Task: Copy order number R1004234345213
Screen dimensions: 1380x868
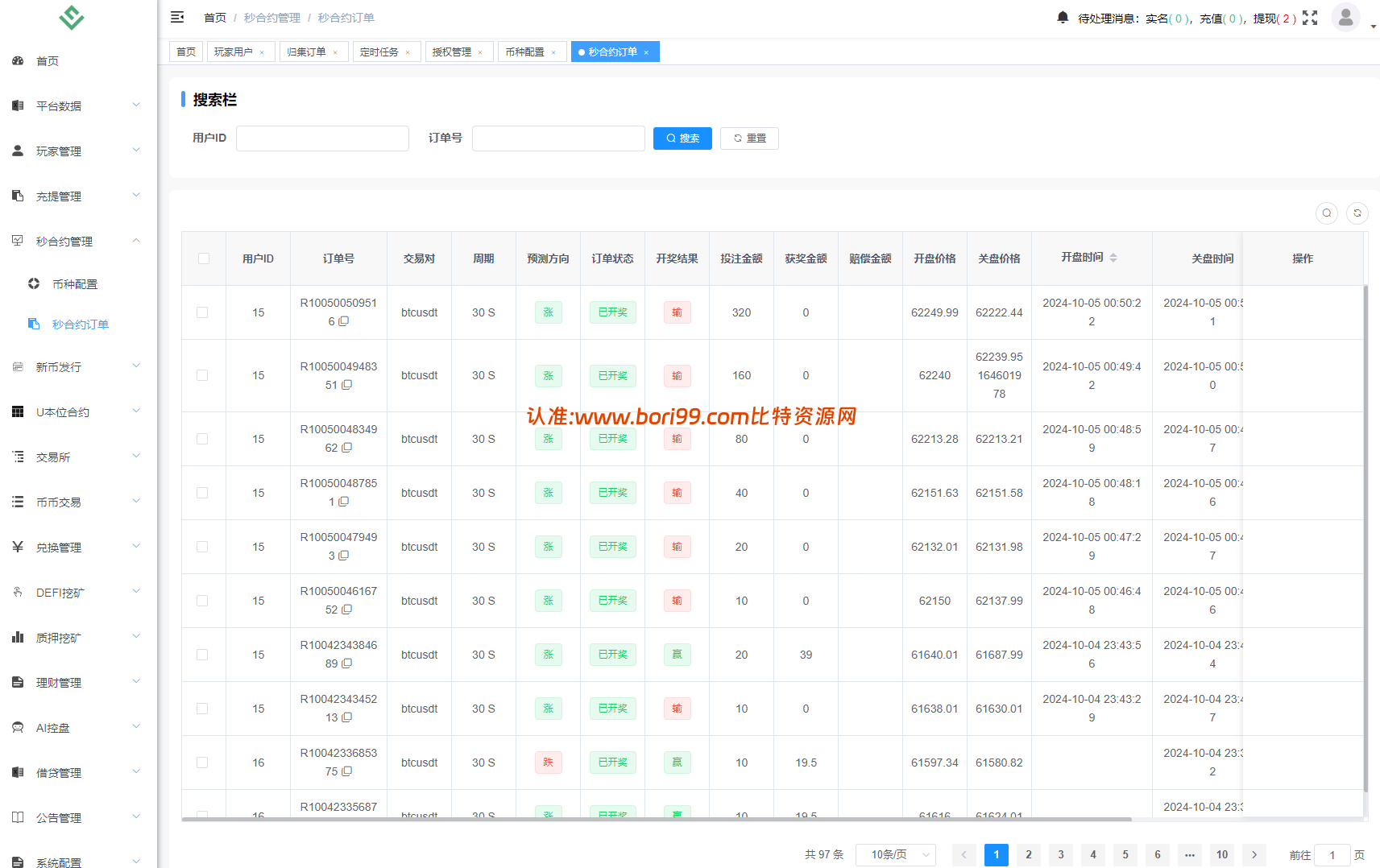Action: 347,717
